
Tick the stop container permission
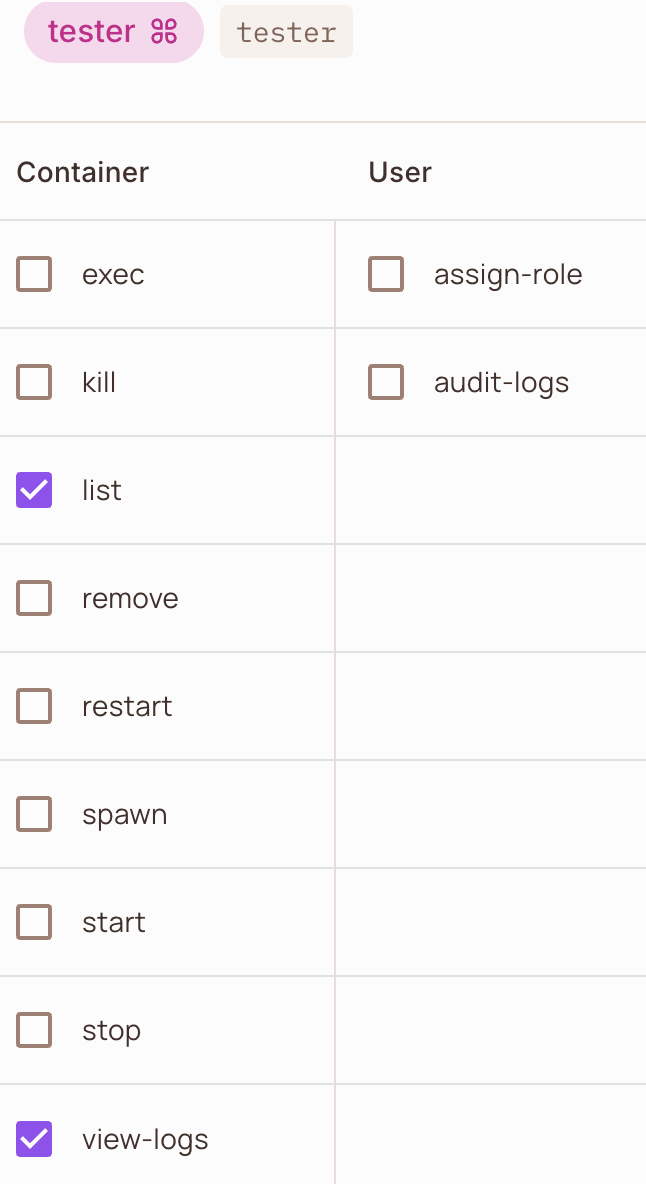[x=34, y=1029]
